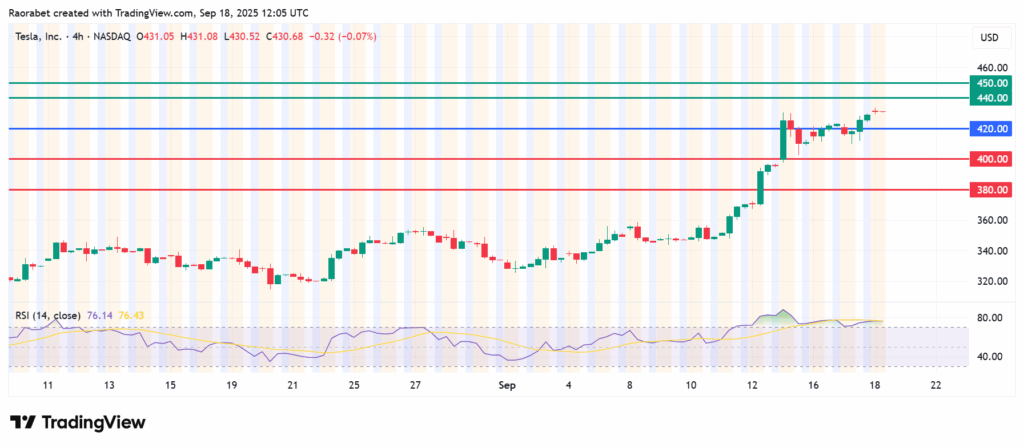Click the yellow RSI value 76.43
Image resolution: width=1024 pixels, height=448 pixels.
coord(132,316)
